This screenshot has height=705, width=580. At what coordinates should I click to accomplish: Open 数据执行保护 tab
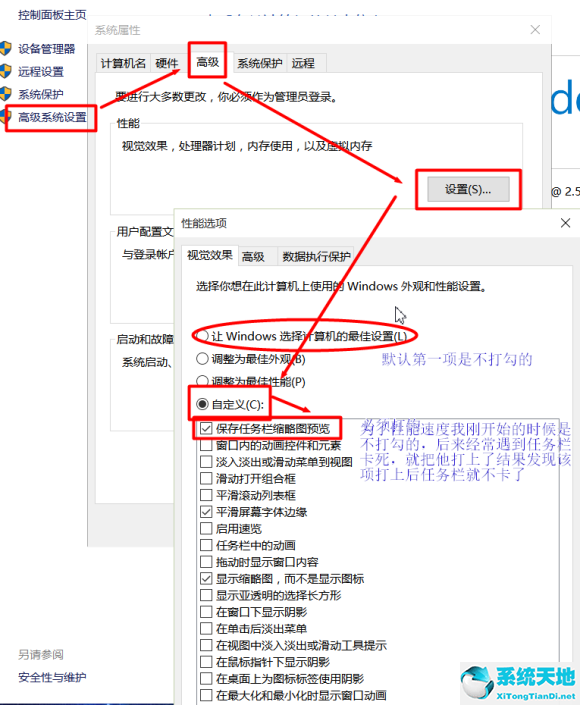point(316,257)
